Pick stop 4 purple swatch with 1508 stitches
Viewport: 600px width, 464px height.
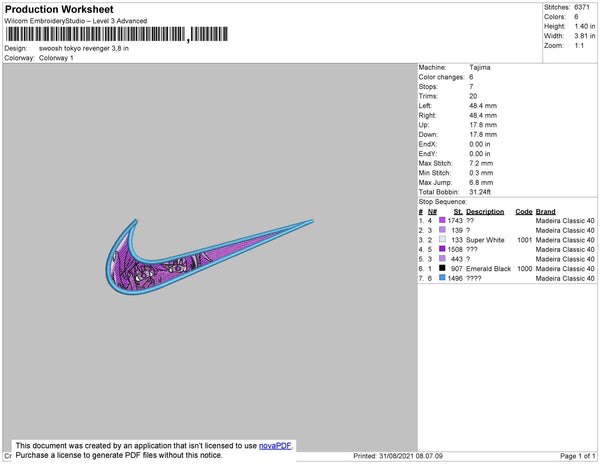pos(442,249)
